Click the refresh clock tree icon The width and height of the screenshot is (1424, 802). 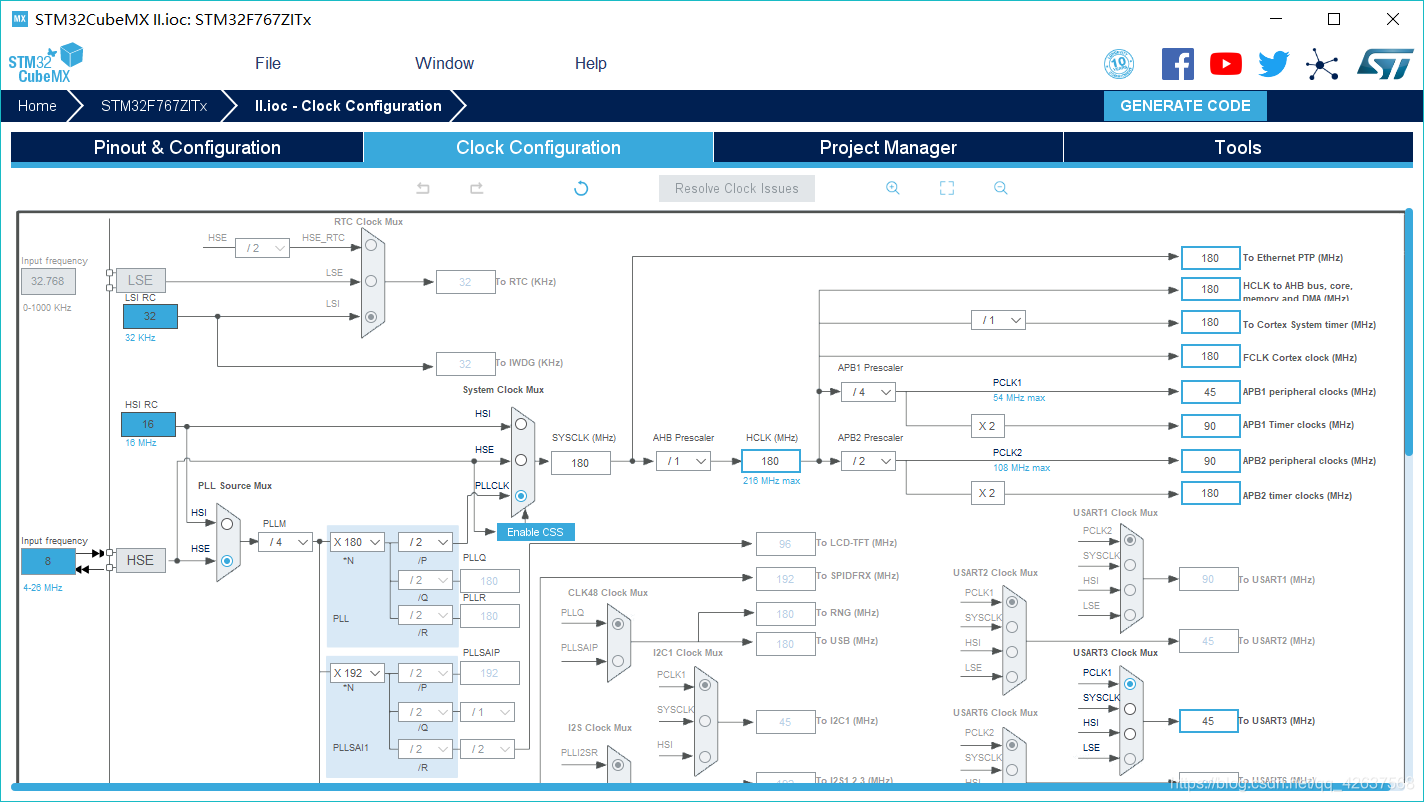pyautogui.click(x=581, y=188)
